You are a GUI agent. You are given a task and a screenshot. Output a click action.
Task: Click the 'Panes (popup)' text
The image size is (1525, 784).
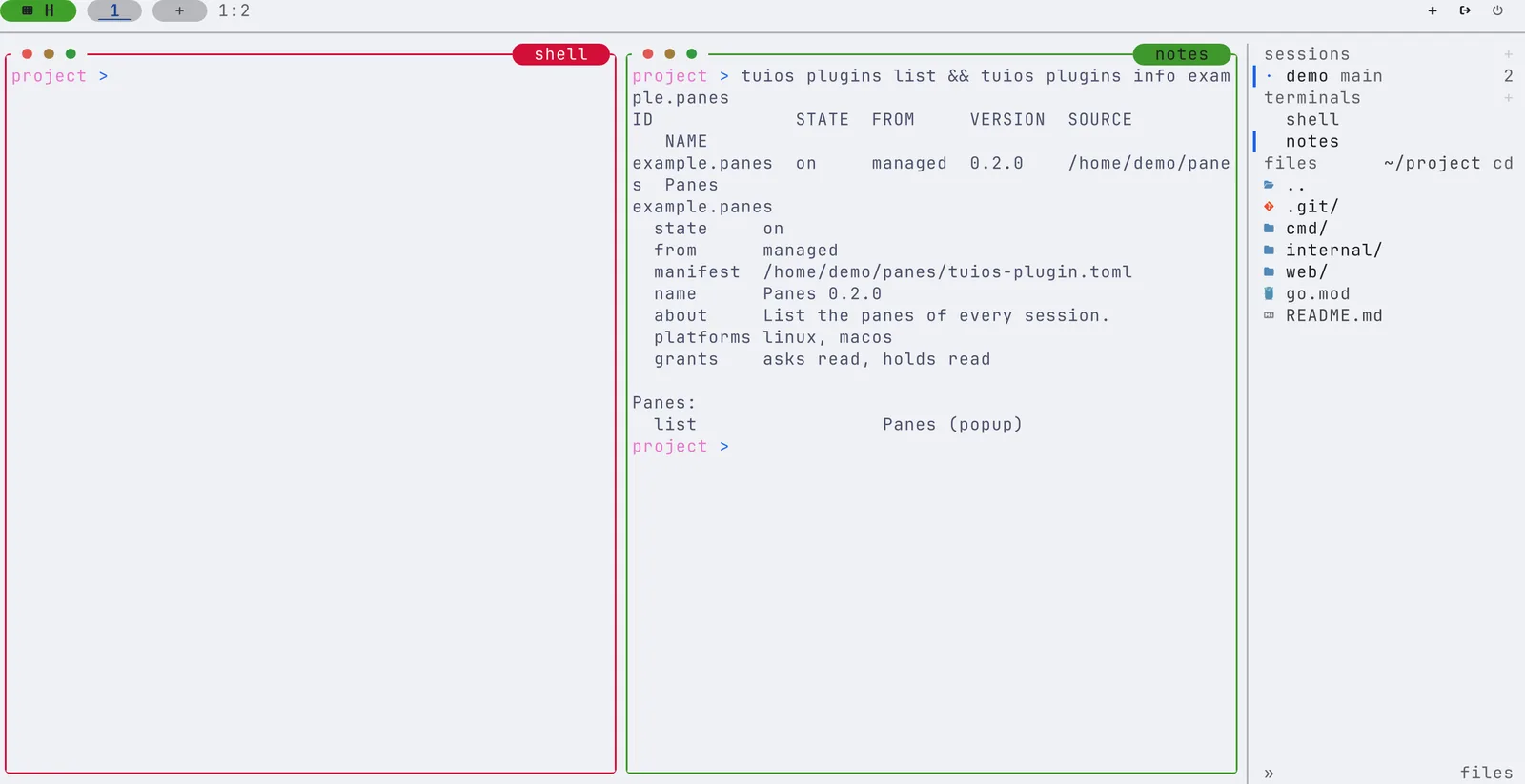click(952, 425)
